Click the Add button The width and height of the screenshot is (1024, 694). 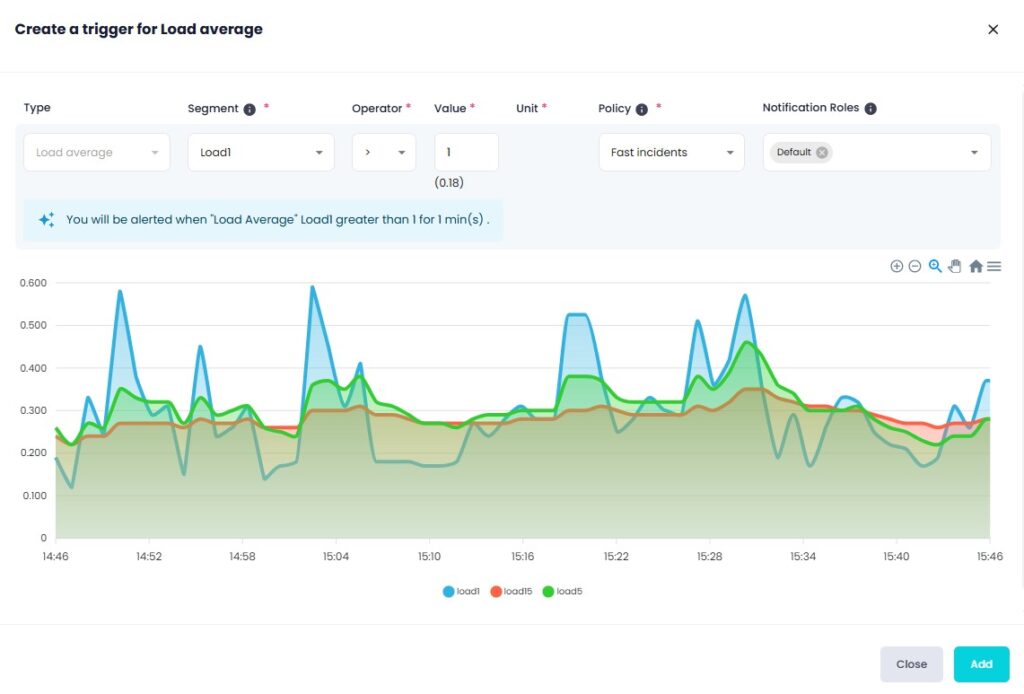981,664
